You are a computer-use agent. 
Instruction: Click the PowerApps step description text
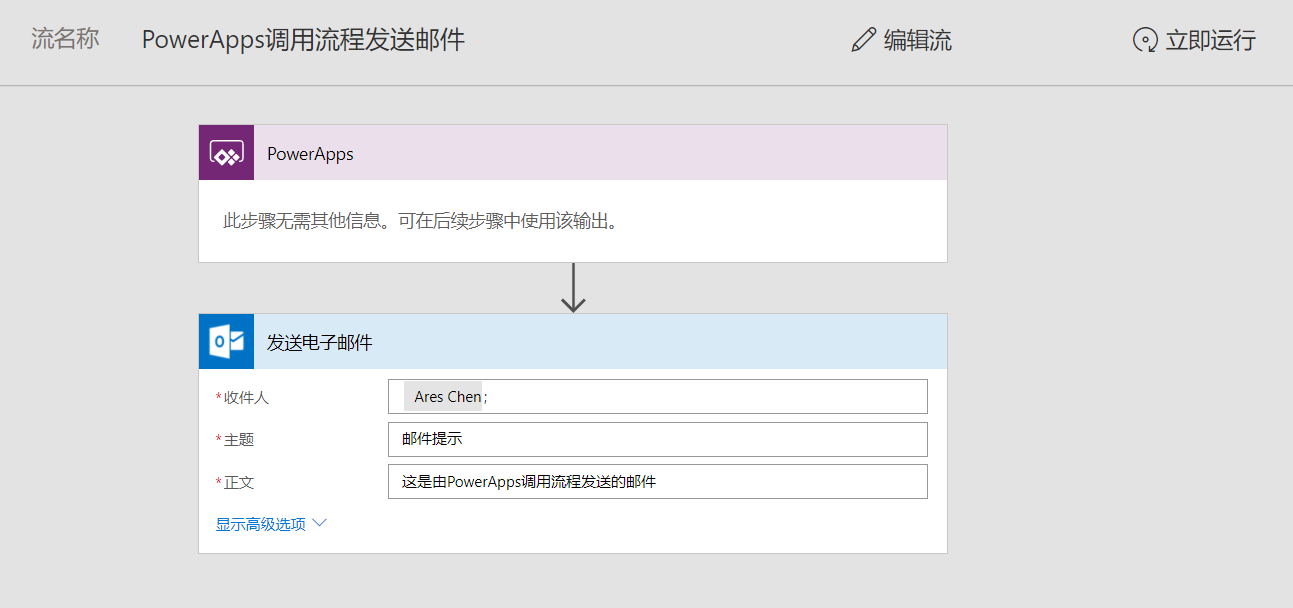point(420,221)
